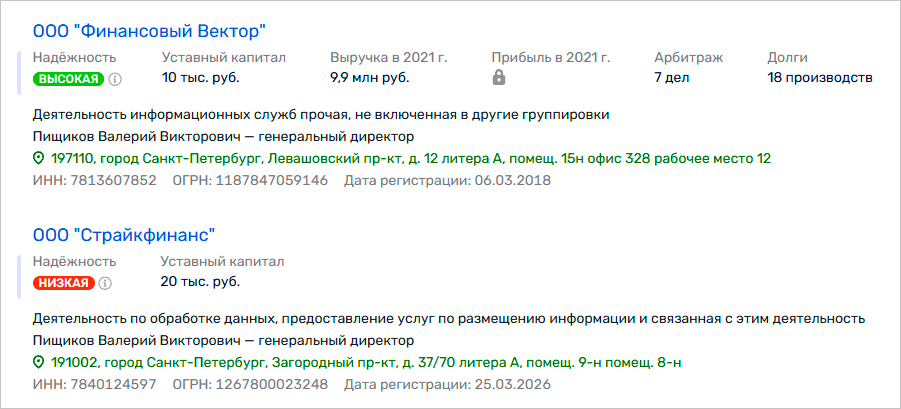The image size is (901, 409).
Task: Click the 18 производств debts value
Action: tap(820, 78)
